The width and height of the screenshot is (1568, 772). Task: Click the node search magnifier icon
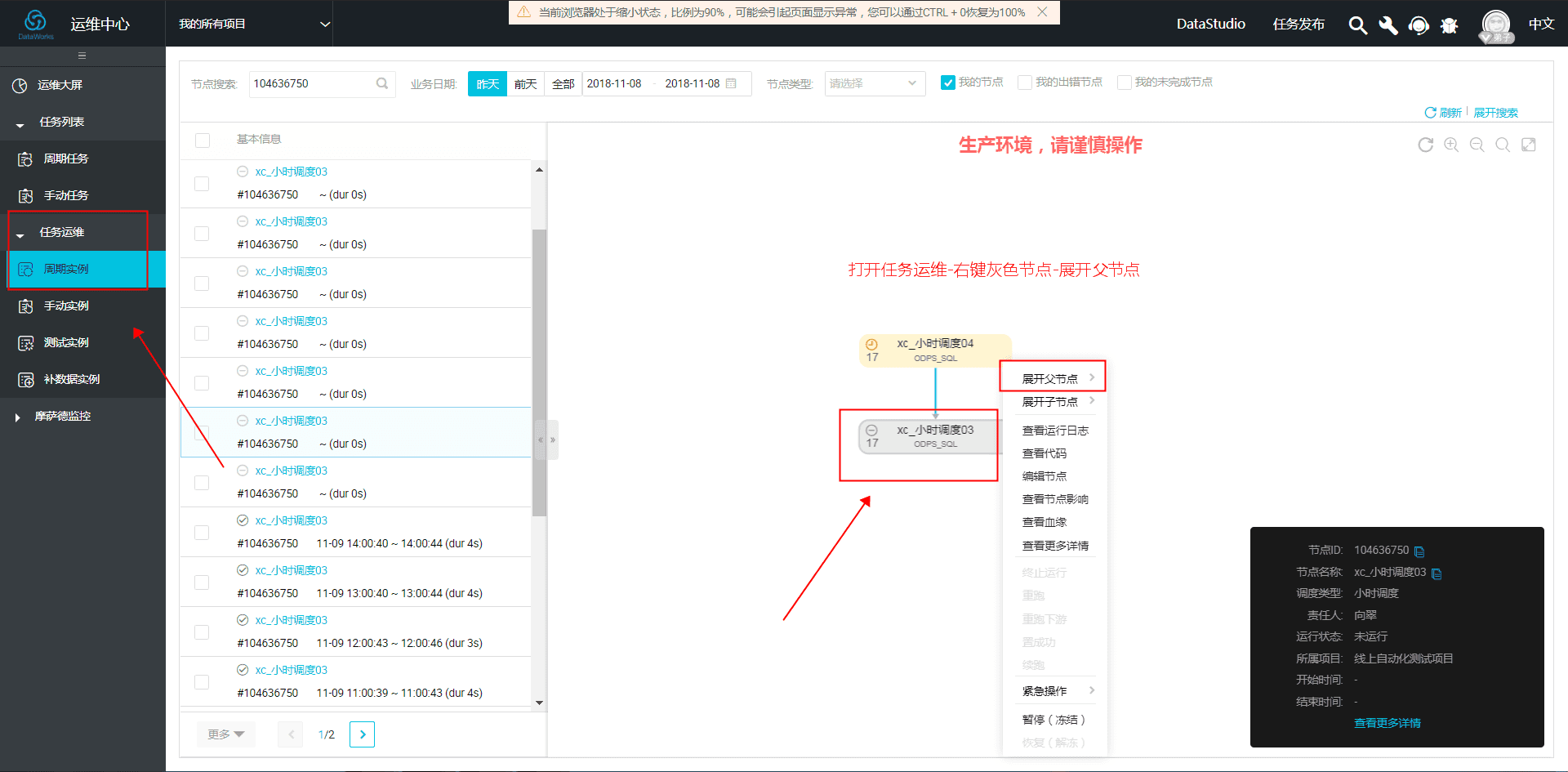click(381, 83)
